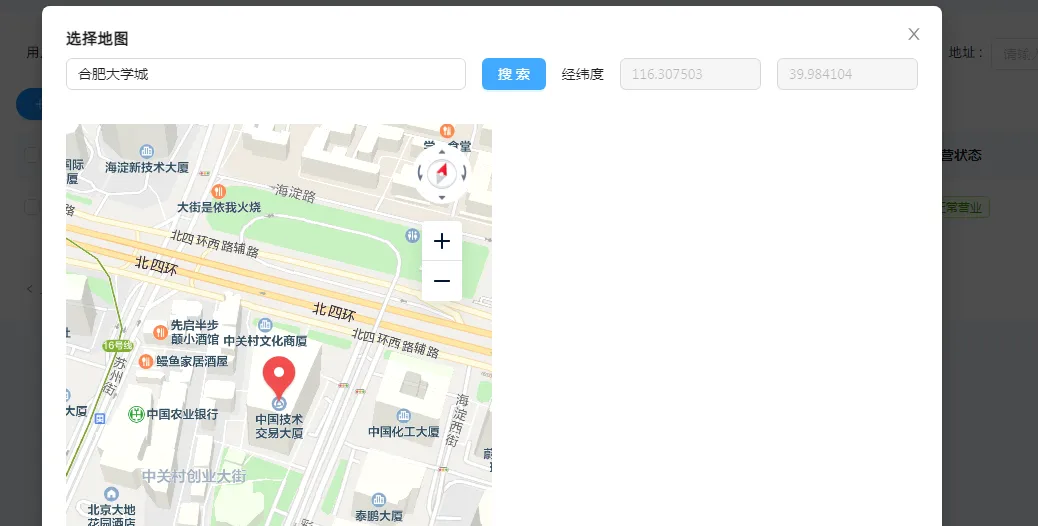Tilt map down using compass bottom arrow

tap(442, 197)
